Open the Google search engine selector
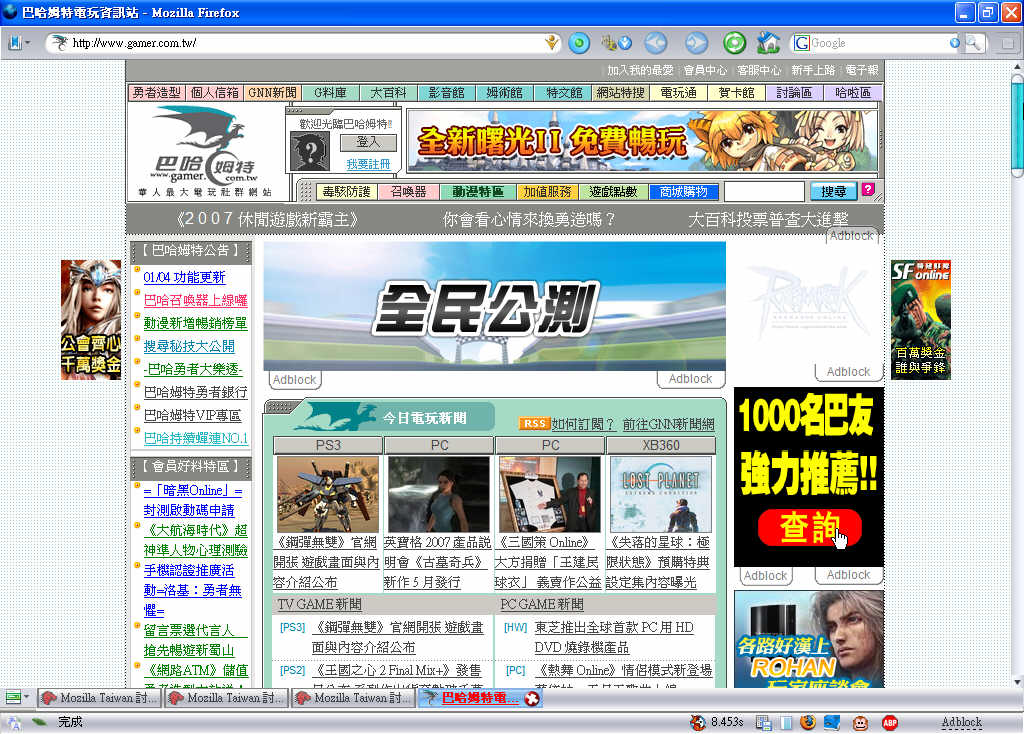This screenshot has height=734, width=1024. pos(801,43)
